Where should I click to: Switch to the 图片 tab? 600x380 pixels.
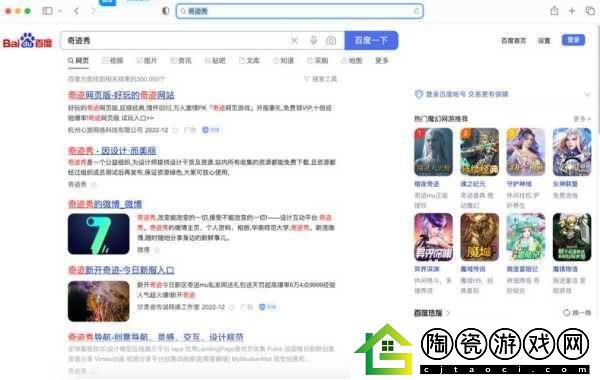(x=147, y=60)
